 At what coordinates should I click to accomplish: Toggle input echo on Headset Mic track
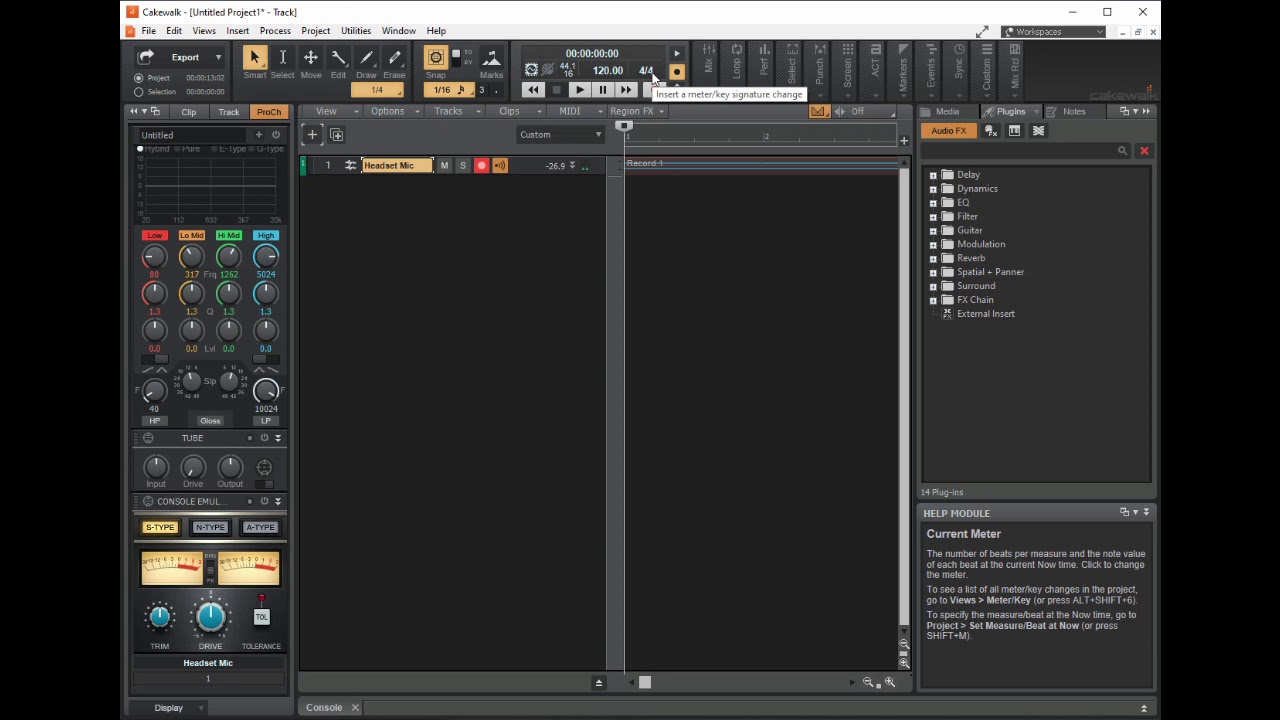pyautogui.click(x=500, y=165)
